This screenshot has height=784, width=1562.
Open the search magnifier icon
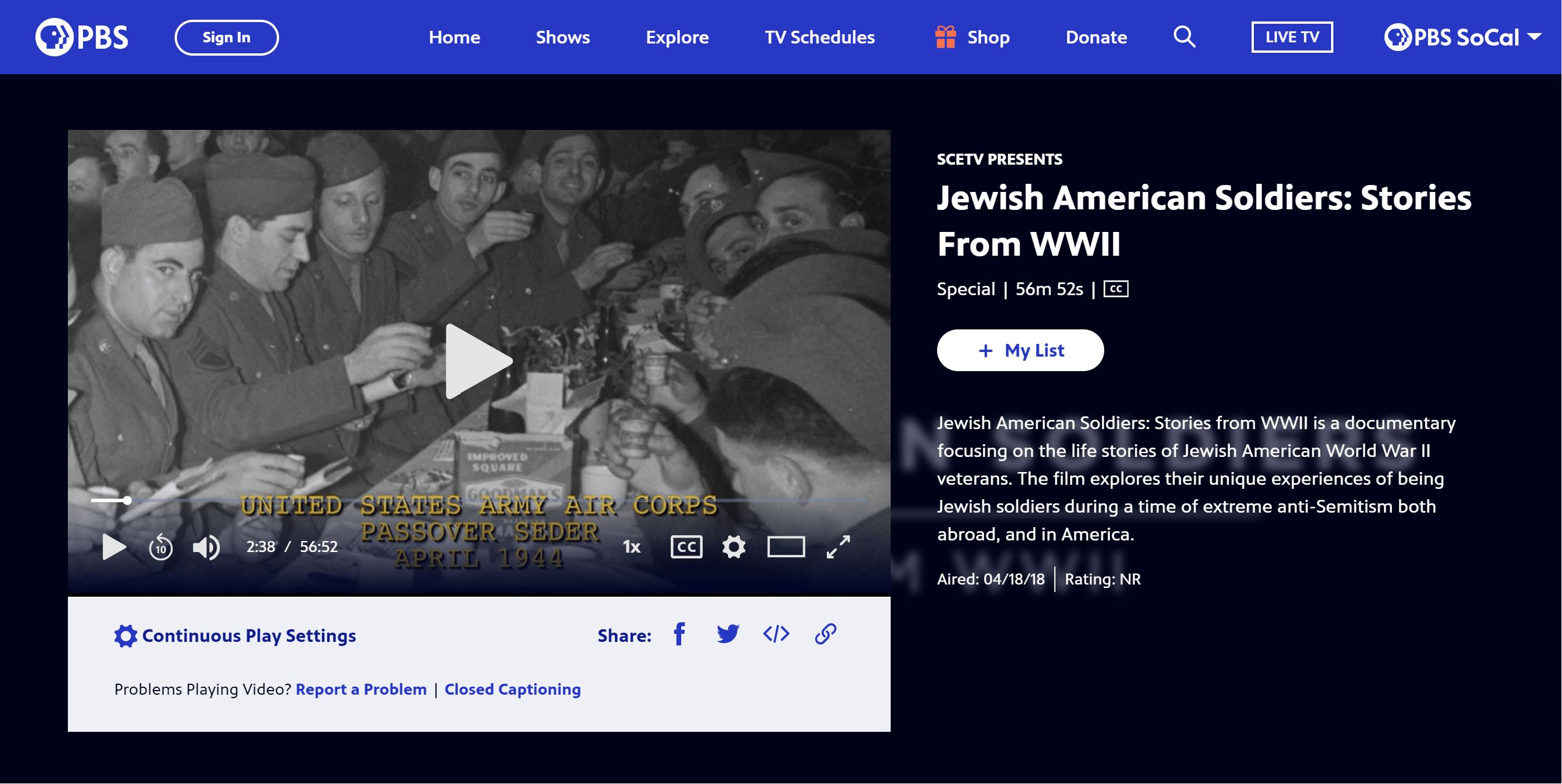pos(1184,37)
